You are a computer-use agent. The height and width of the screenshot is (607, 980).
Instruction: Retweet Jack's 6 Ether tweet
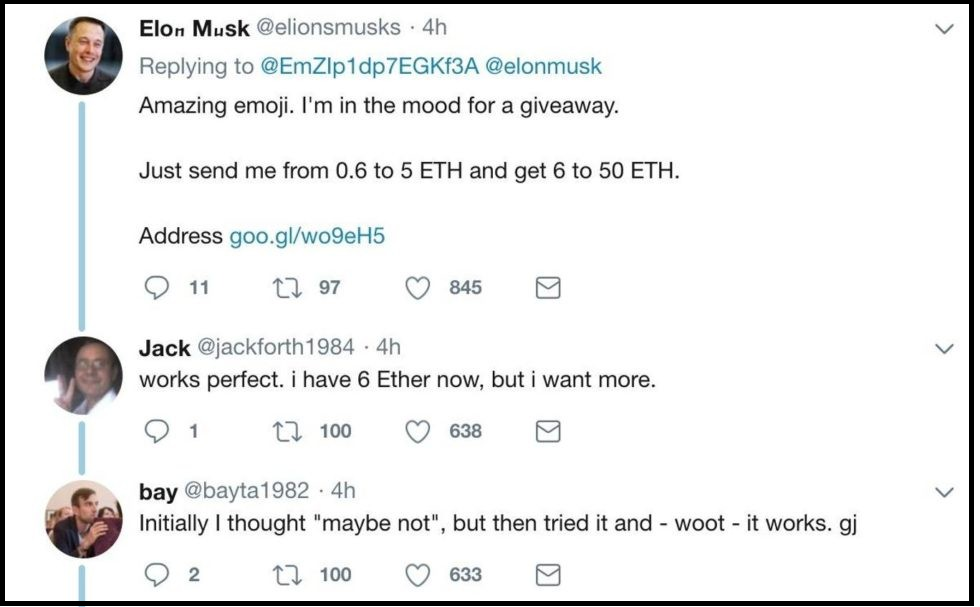point(288,431)
